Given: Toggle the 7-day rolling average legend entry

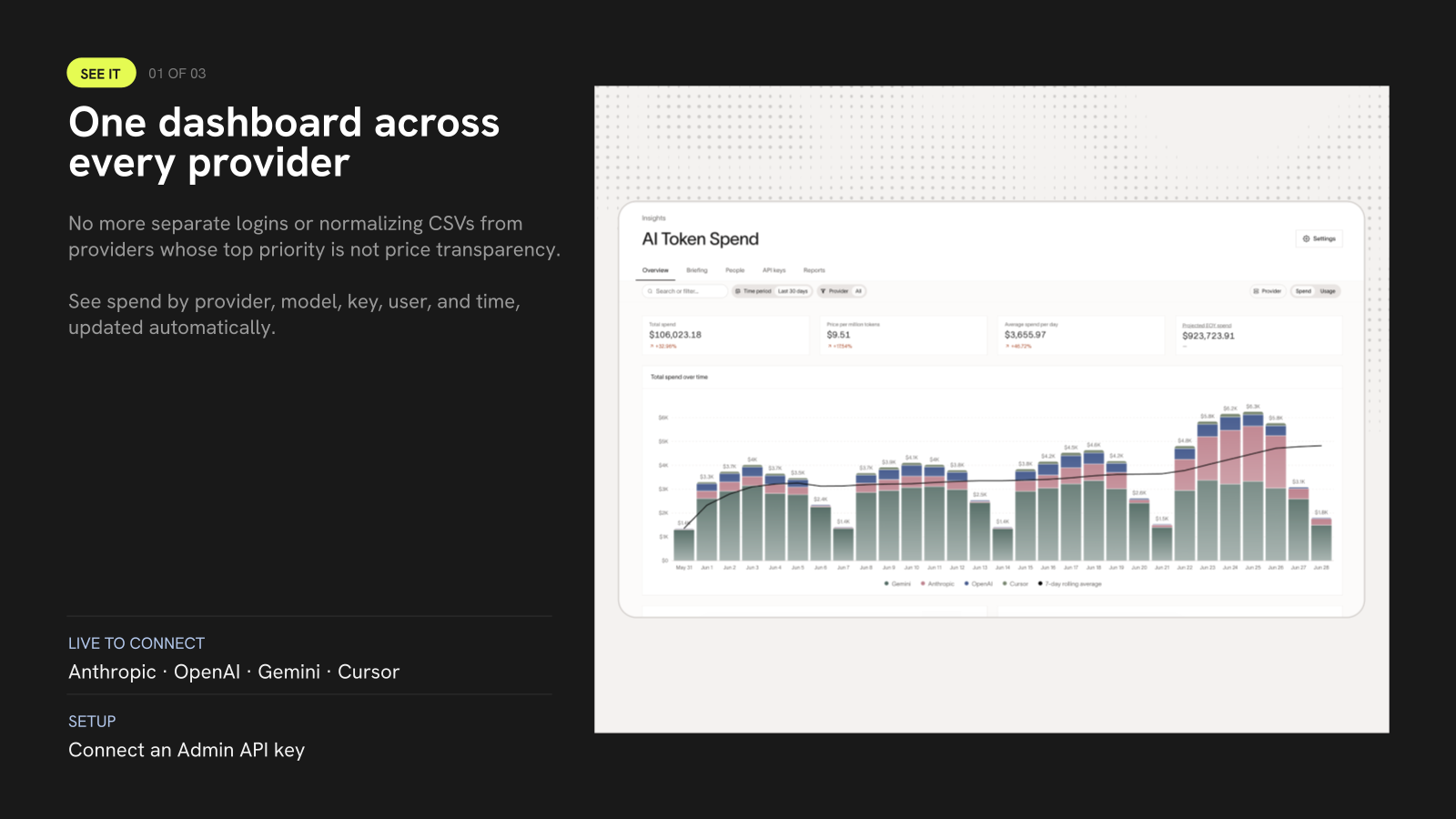Looking at the screenshot, I should tap(1070, 584).
